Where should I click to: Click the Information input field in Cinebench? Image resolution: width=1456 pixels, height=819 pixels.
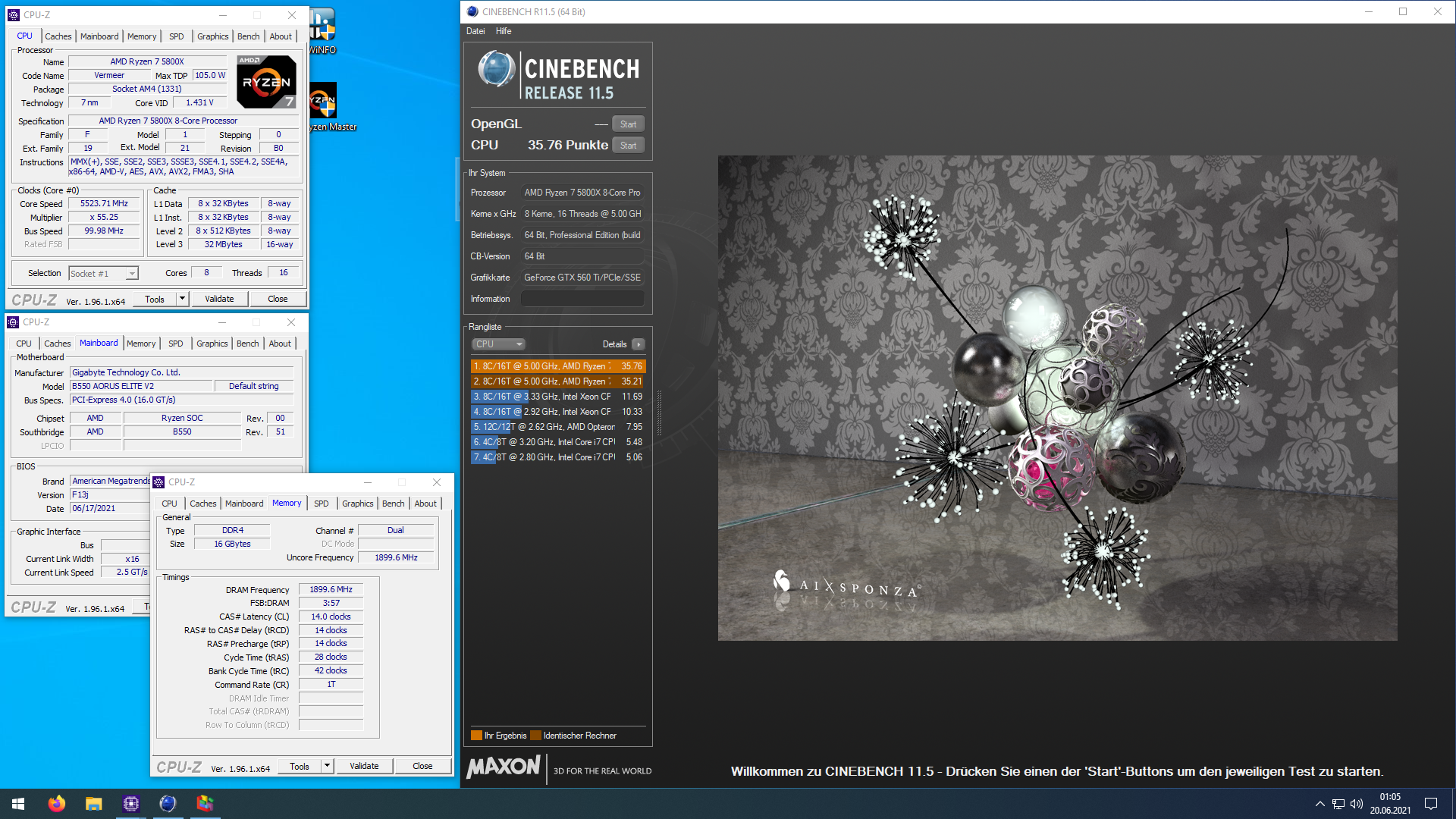pyautogui.click(x=582, y=299)
